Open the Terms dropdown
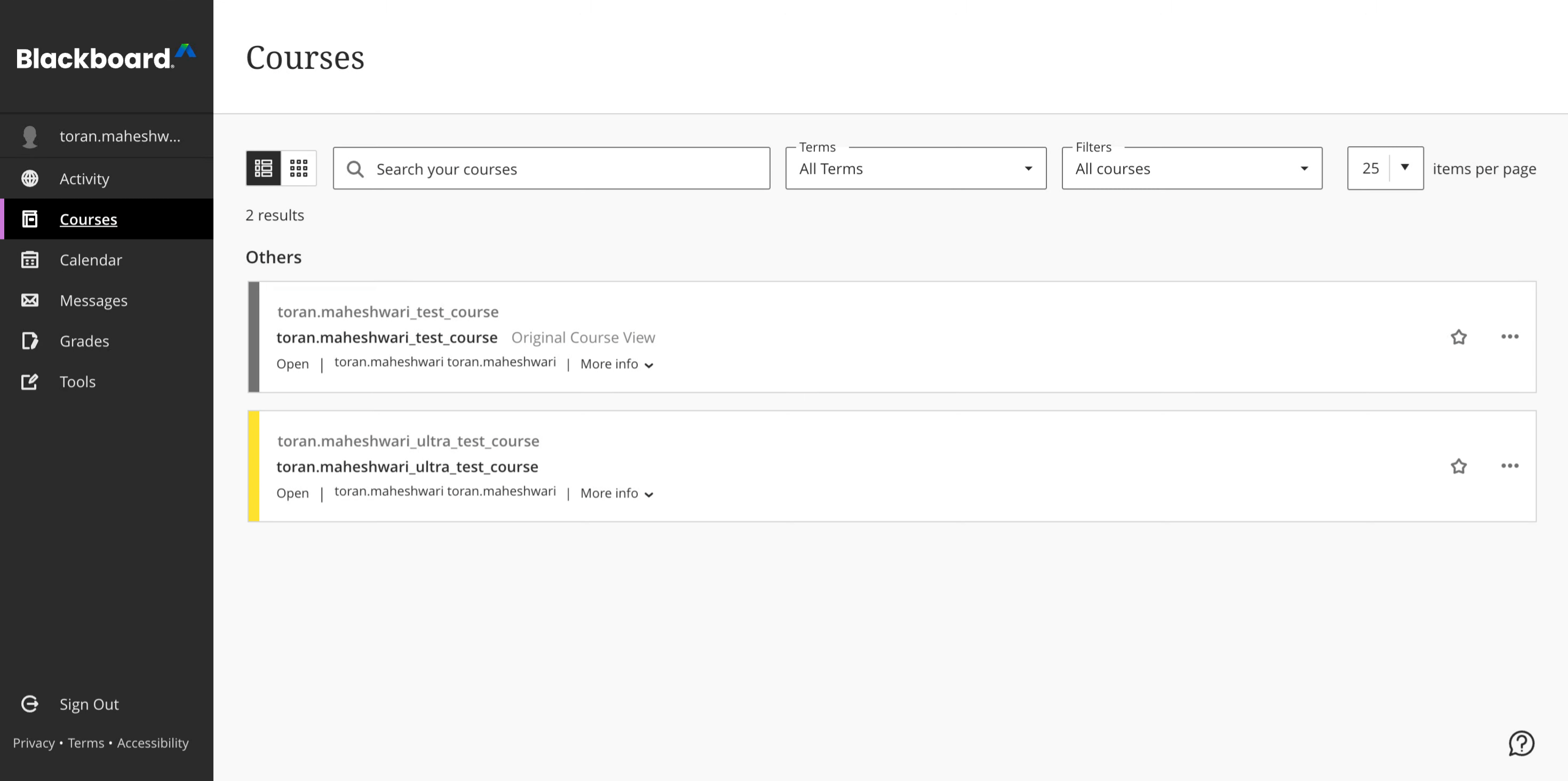The height and width of the screenshot is (781, 1568). pyautogui.click(x=916, y=168)
